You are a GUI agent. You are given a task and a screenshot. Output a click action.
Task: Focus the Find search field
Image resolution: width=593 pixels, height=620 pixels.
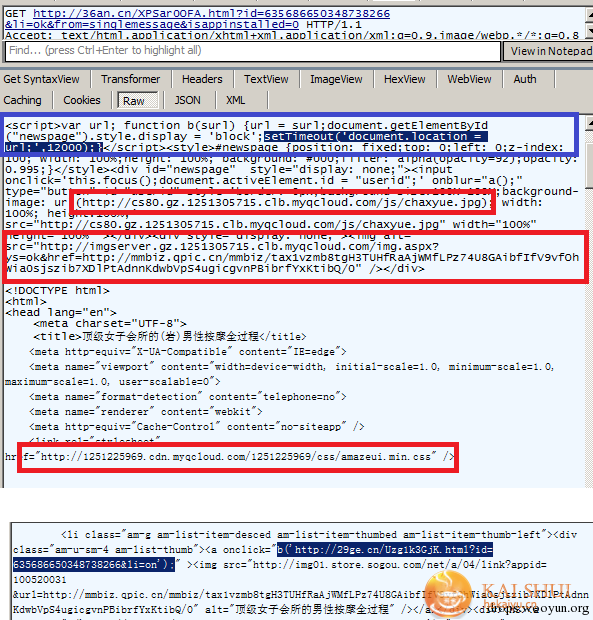pyautogui.click(x=253, y=51)
